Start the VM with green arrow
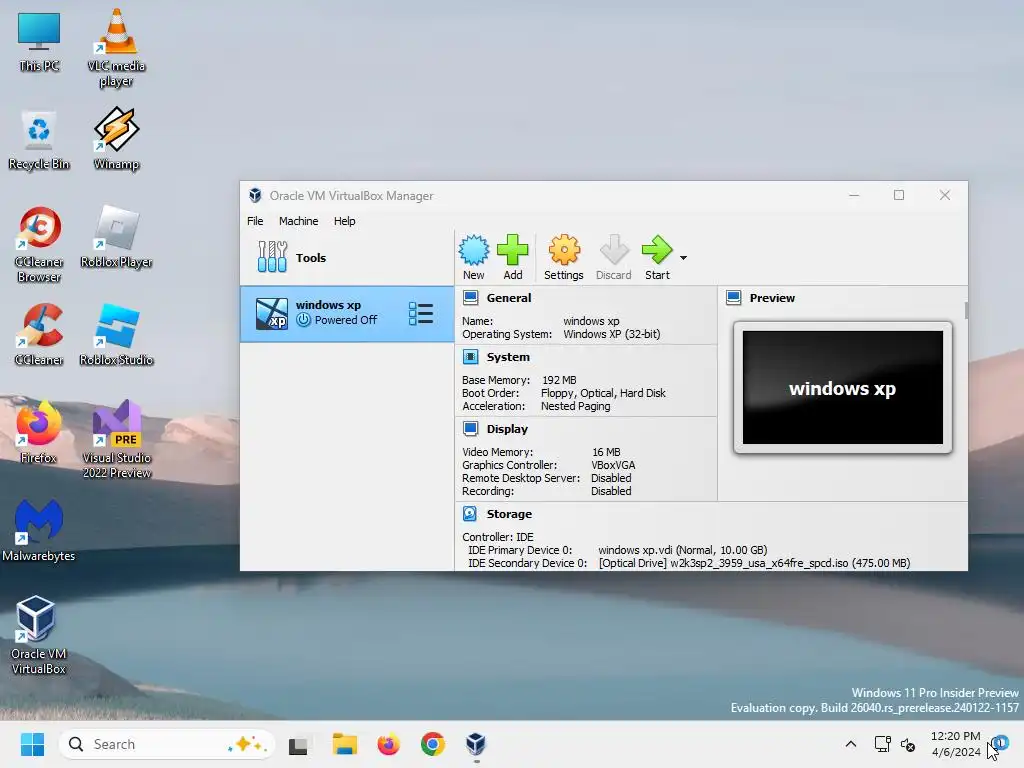Viewport: 1024px width, 768px height. pyautogui.click(x=657, y=250)
